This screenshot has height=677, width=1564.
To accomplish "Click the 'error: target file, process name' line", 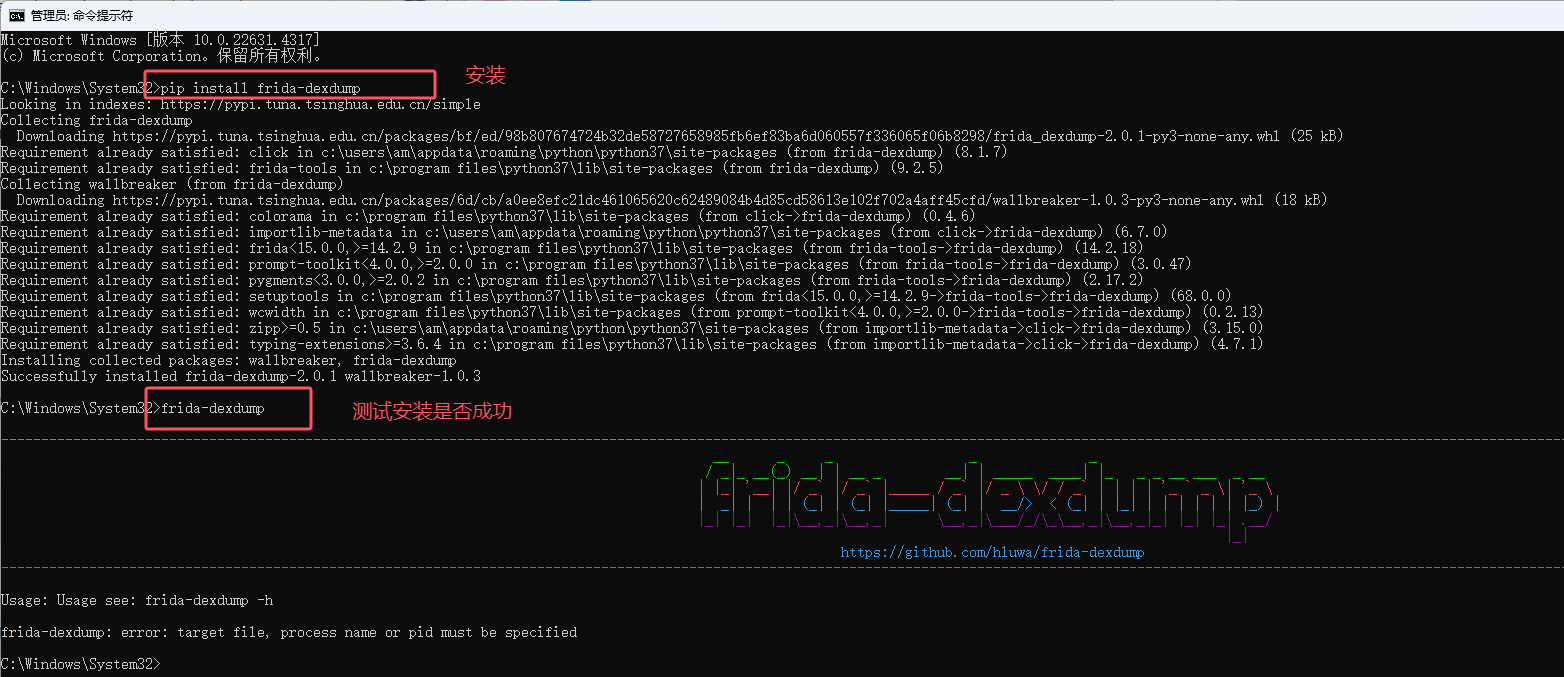I will (x=288, y=632).
